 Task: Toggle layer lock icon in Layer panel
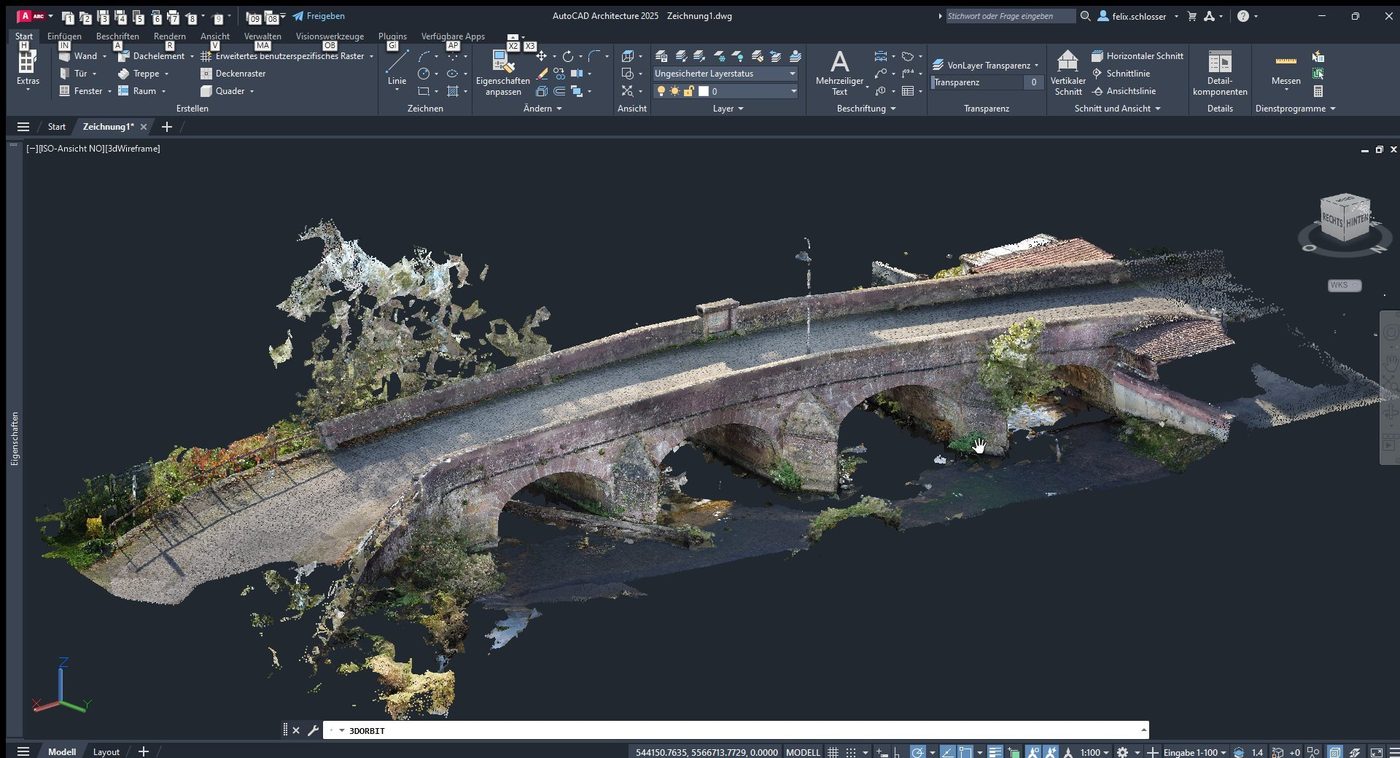click(x=688, y=91)
